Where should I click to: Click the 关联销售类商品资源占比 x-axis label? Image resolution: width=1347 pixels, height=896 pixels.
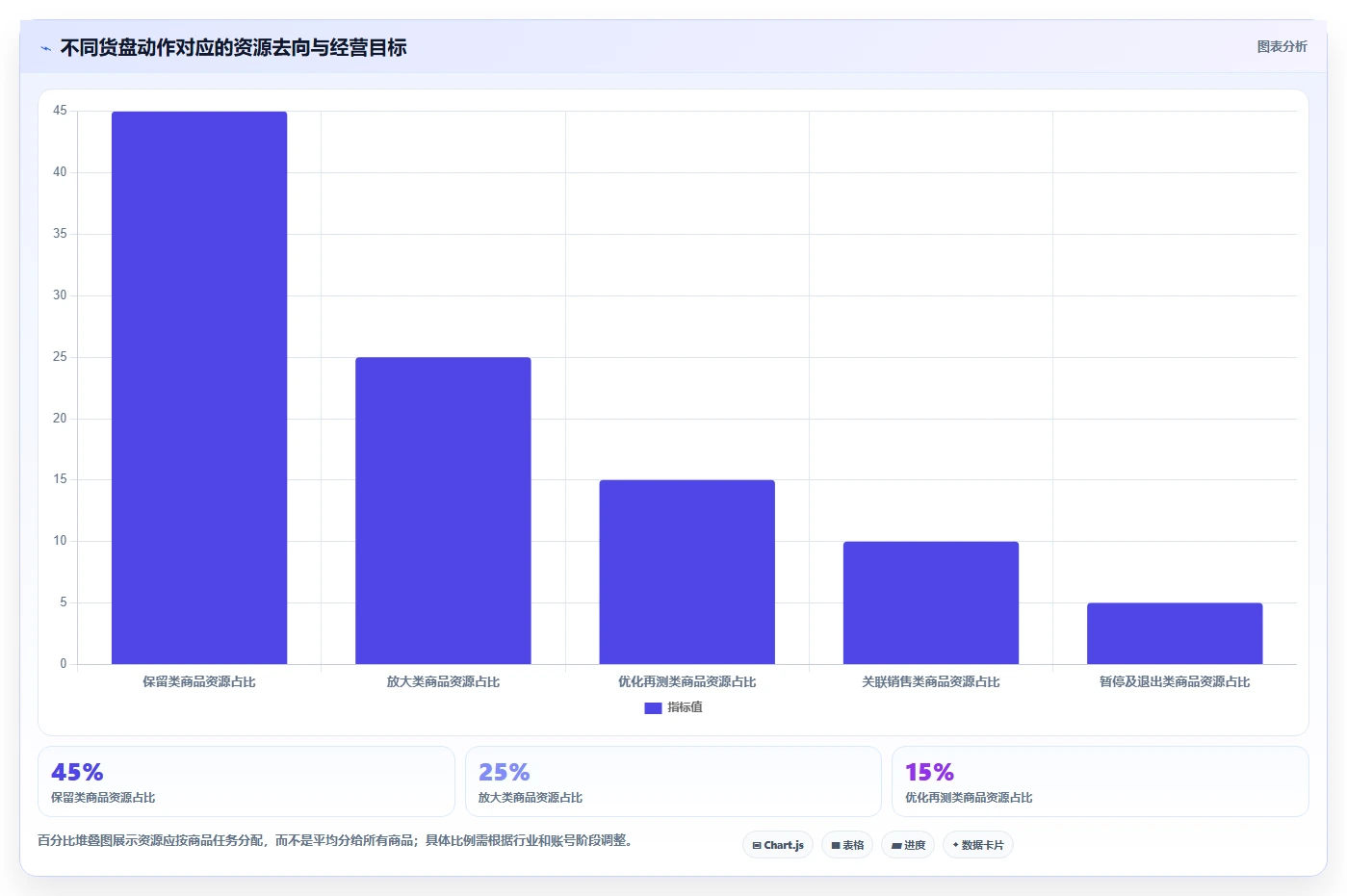coord(931,681)
